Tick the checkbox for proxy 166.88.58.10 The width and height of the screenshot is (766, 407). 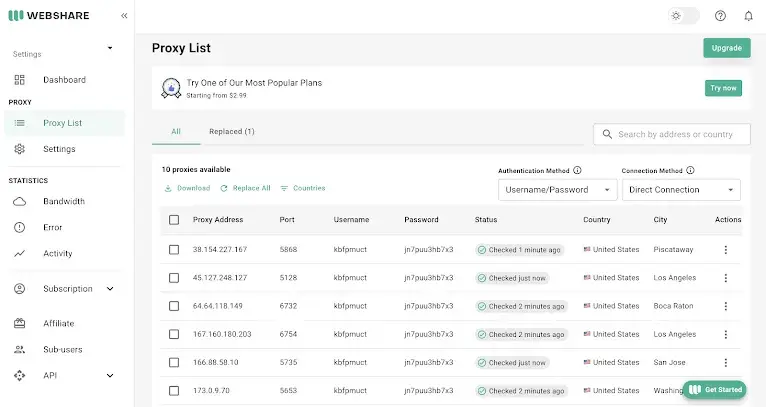pyautogui.click(x=174, y=362)
